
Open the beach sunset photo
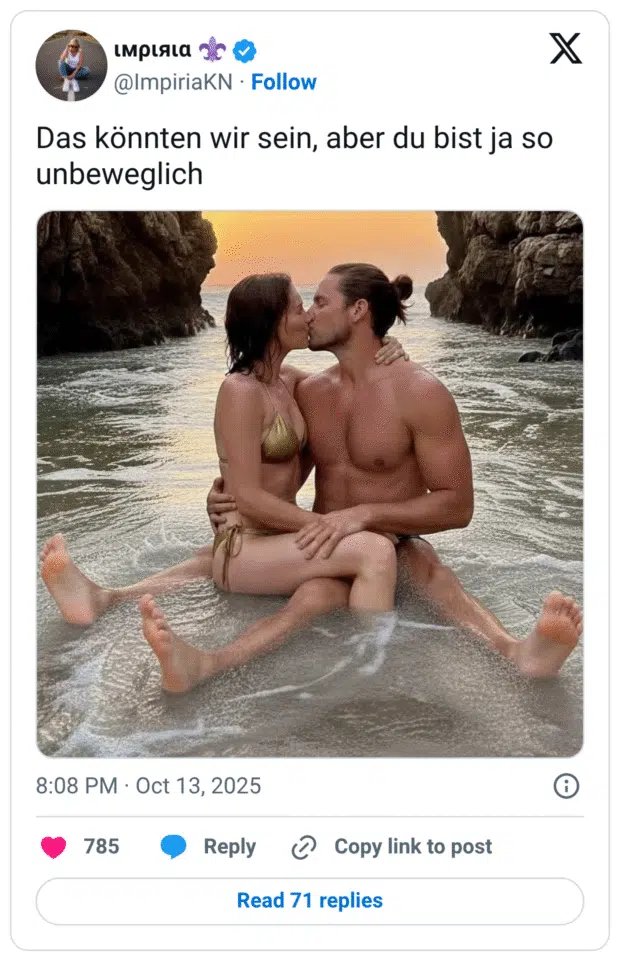click(309, 484)
